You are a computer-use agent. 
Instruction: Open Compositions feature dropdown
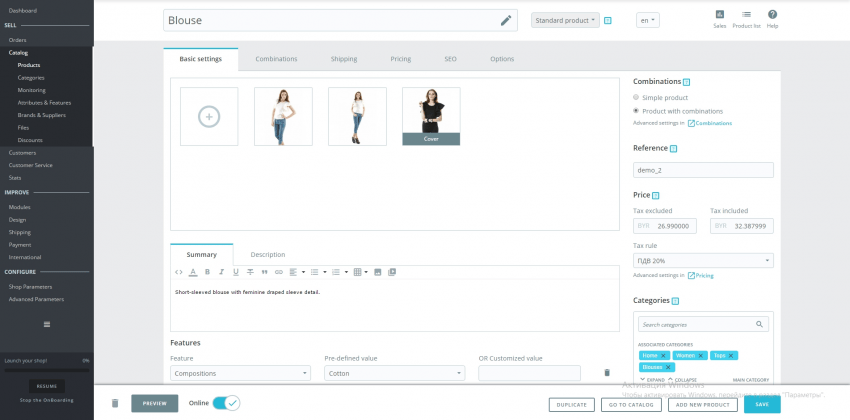(x=240, y=373)
